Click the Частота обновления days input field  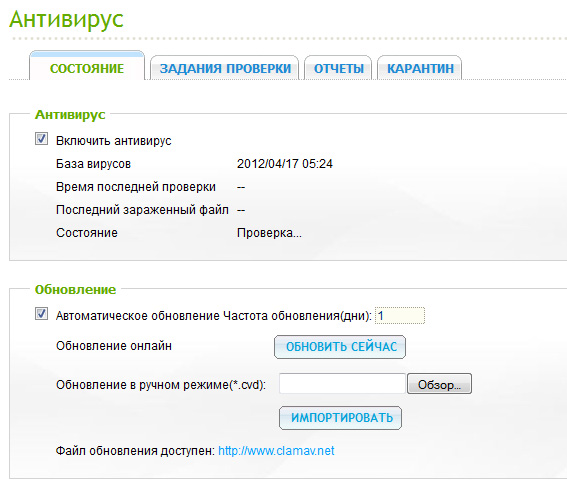coord(400,316)
